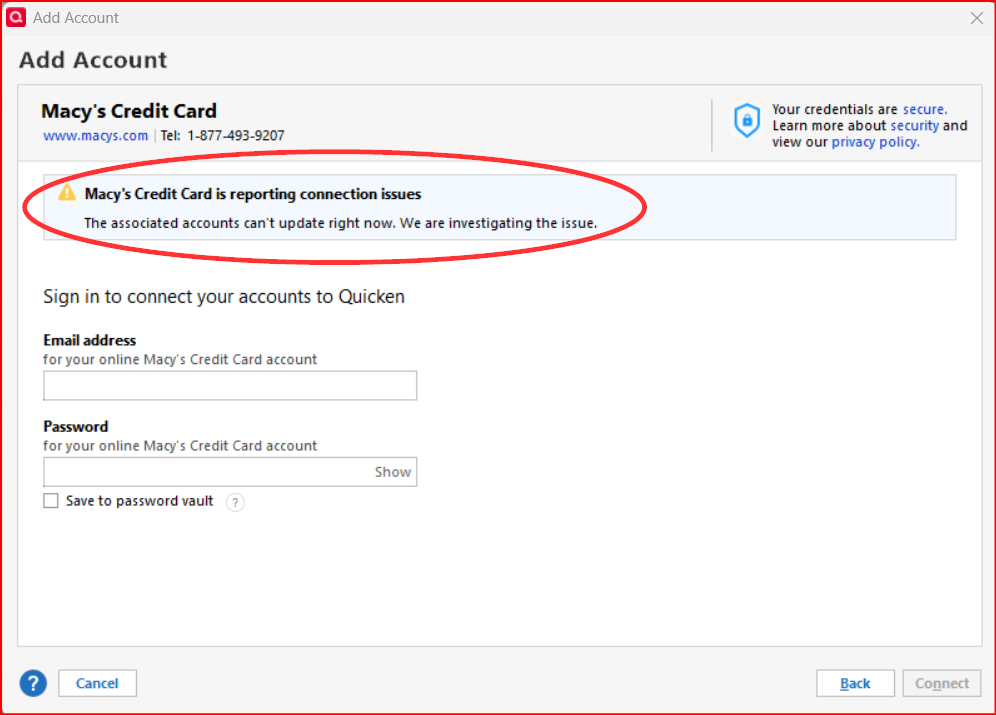996x715 pixels.
Task: Click the Password input field
Action: pos(230,472)
